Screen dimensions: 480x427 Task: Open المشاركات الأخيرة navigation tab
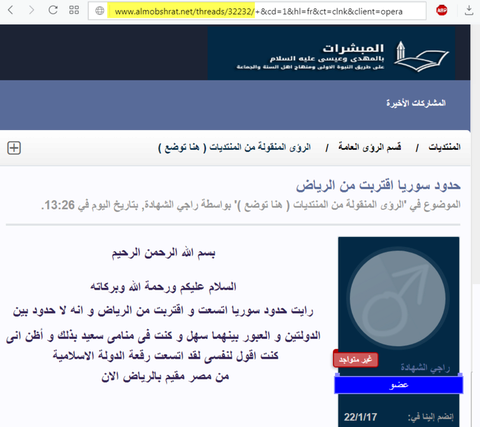point(416,103)
